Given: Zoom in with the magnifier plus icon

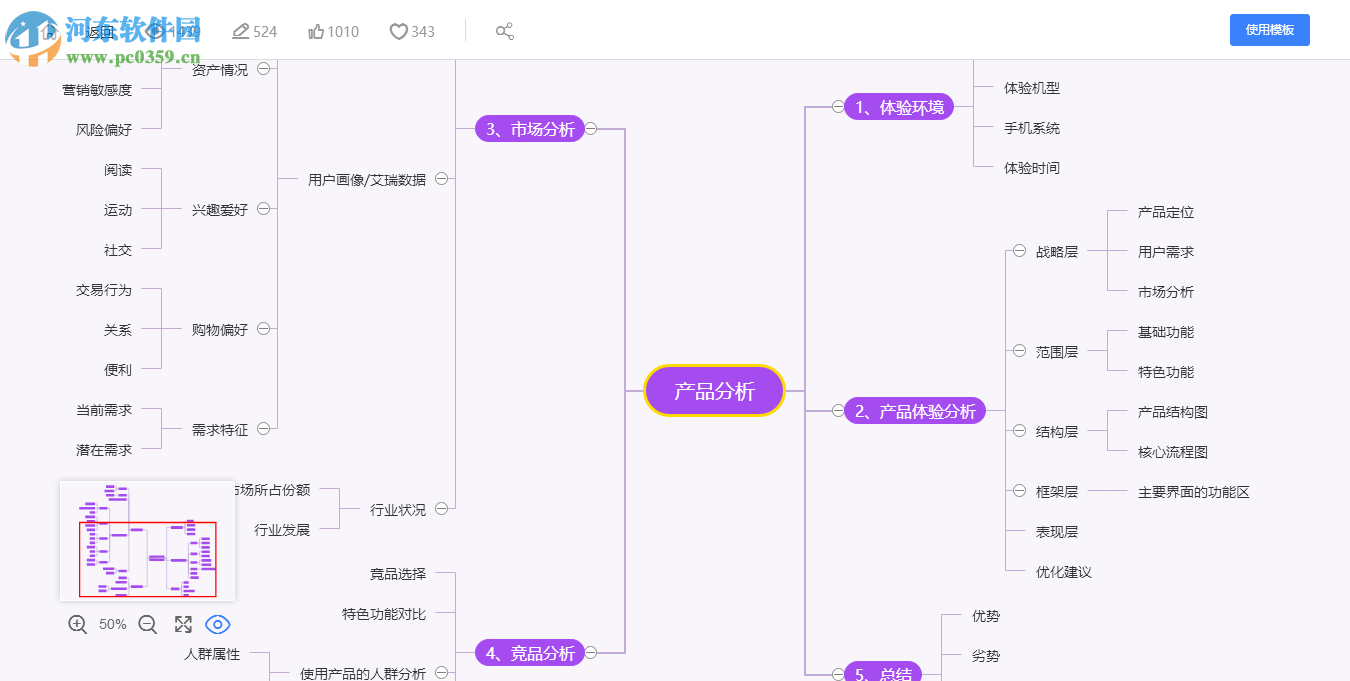Looking at the screenshot, I should tap(77, 624).
